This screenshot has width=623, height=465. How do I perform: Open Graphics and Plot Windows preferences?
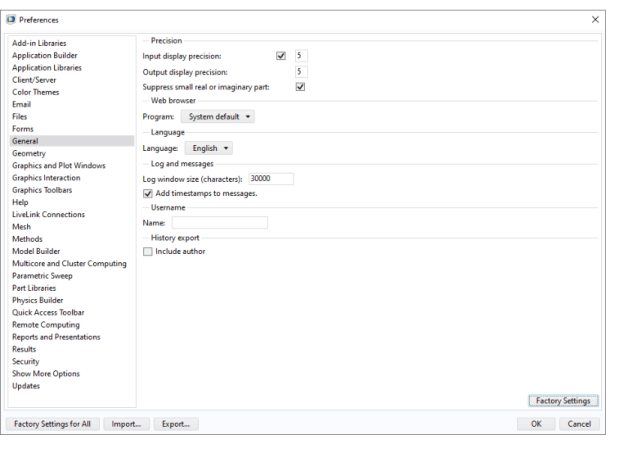point(72,166)
